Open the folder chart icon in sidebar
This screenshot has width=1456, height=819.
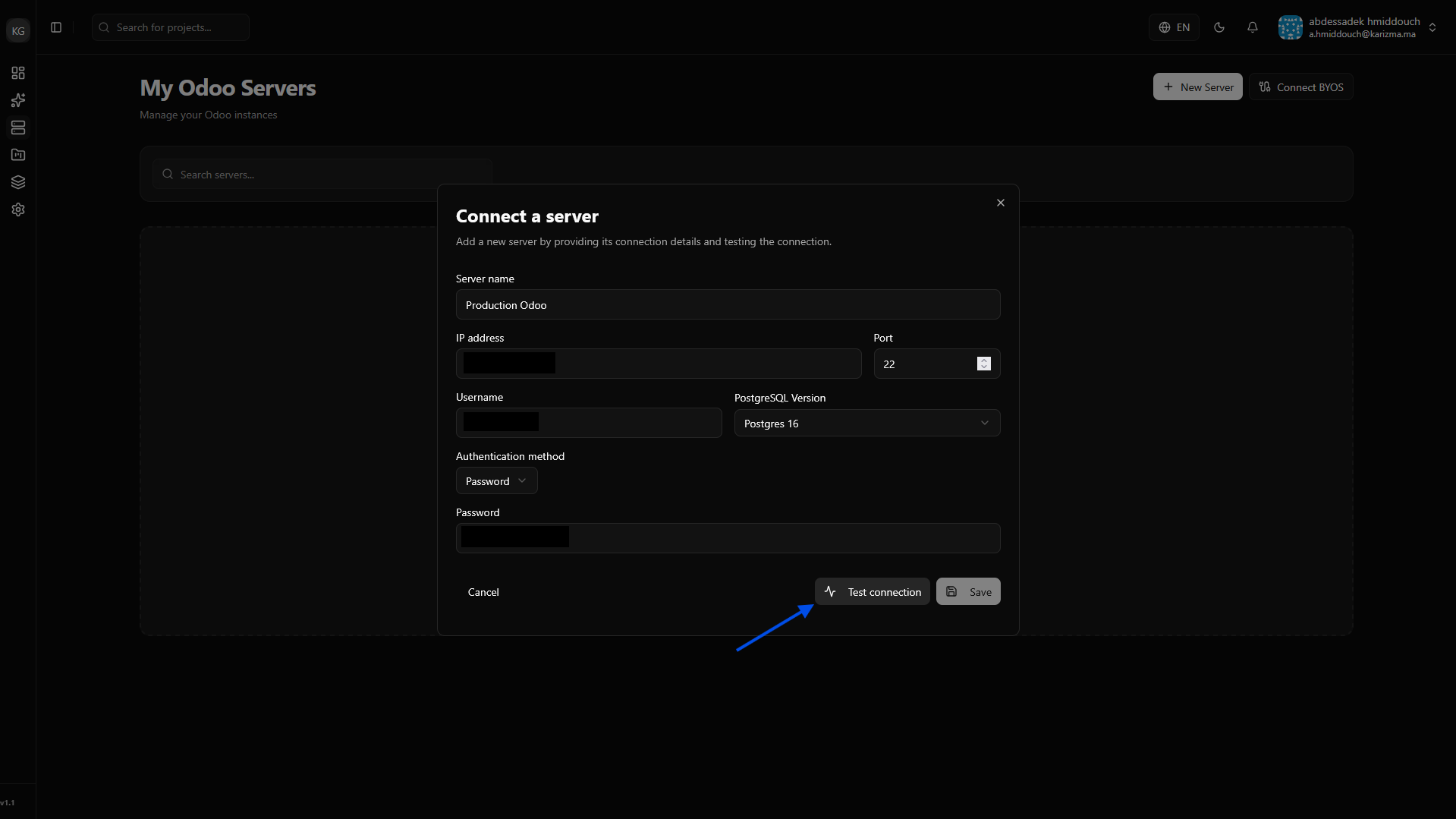pos(18,155)
